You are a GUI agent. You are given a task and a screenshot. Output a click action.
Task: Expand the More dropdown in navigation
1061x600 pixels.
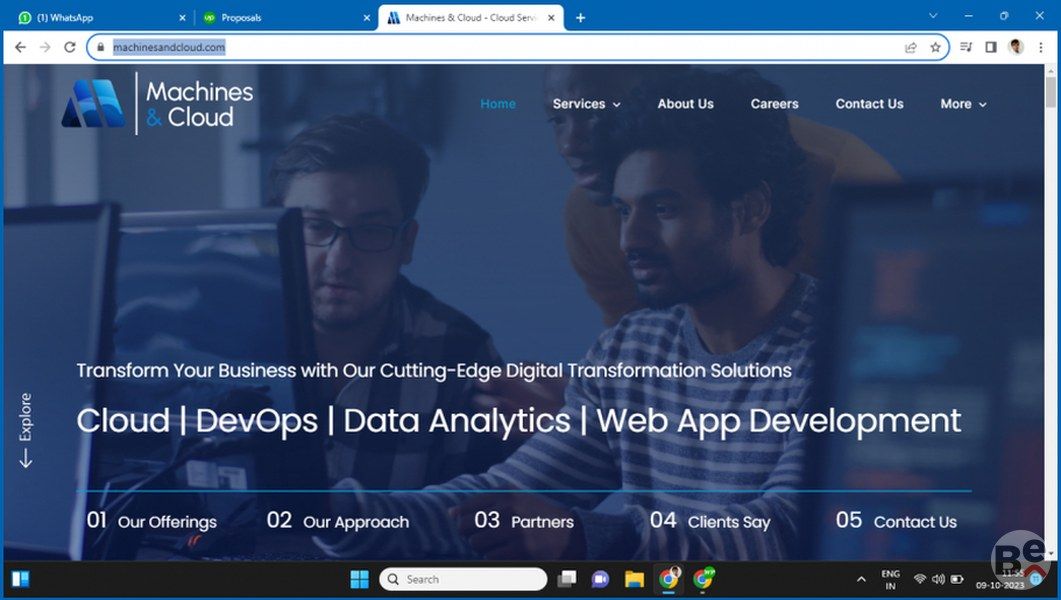(x=963, y=104)
